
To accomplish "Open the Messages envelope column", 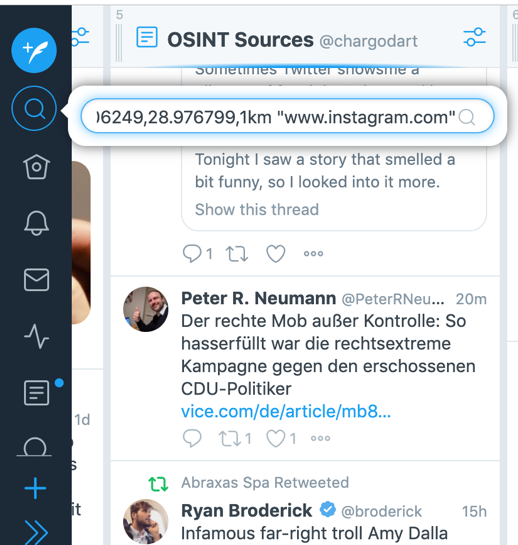I will (36, 279).
